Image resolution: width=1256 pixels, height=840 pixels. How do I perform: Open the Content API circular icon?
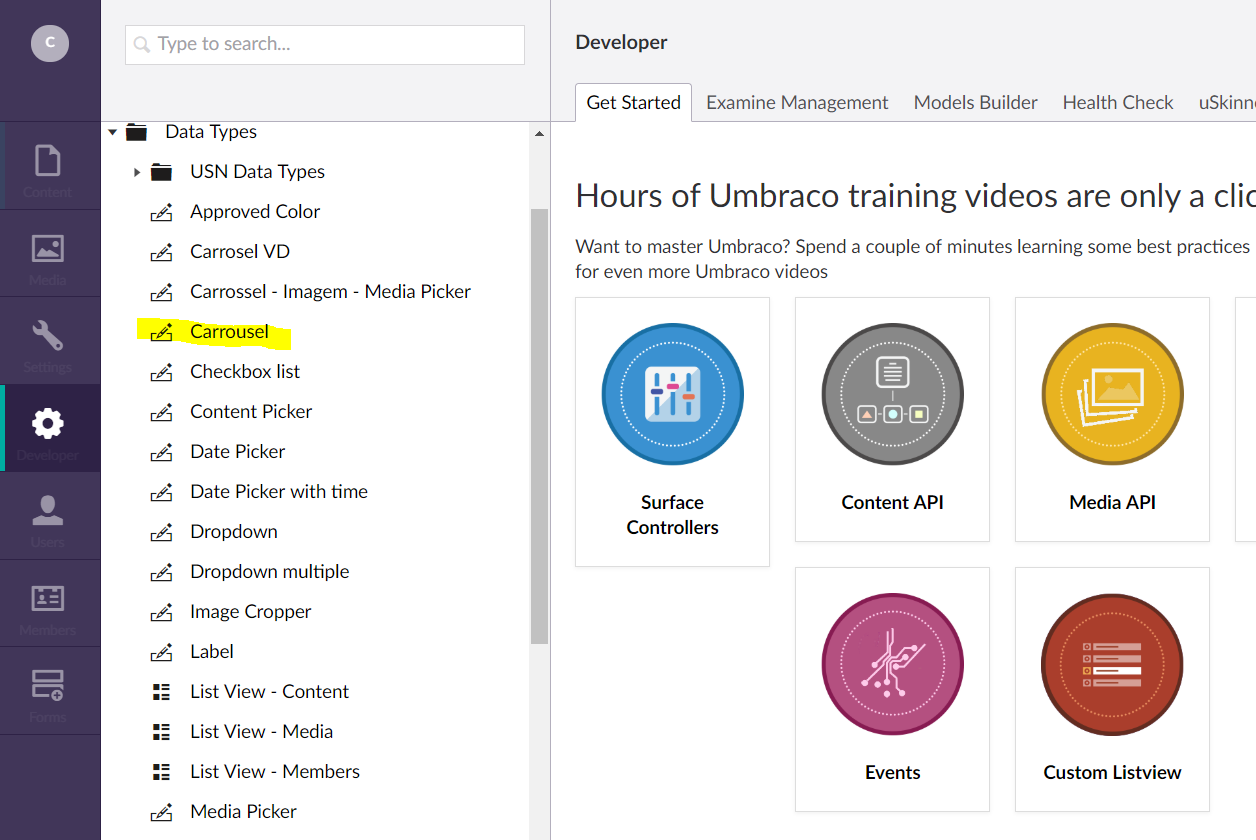(893, 394)
